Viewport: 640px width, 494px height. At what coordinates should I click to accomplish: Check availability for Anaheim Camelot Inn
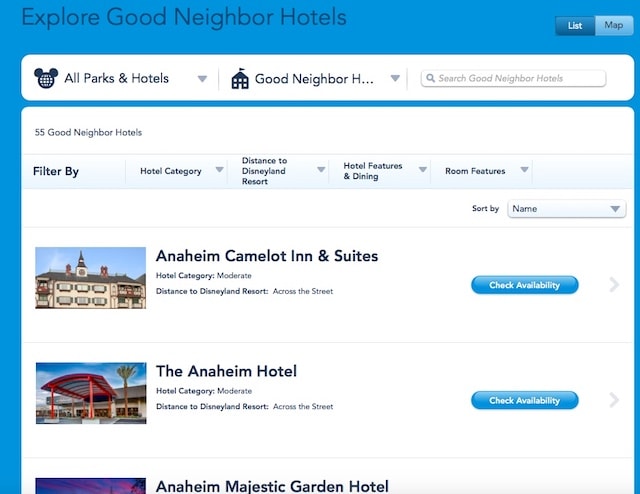coord(524,285)
